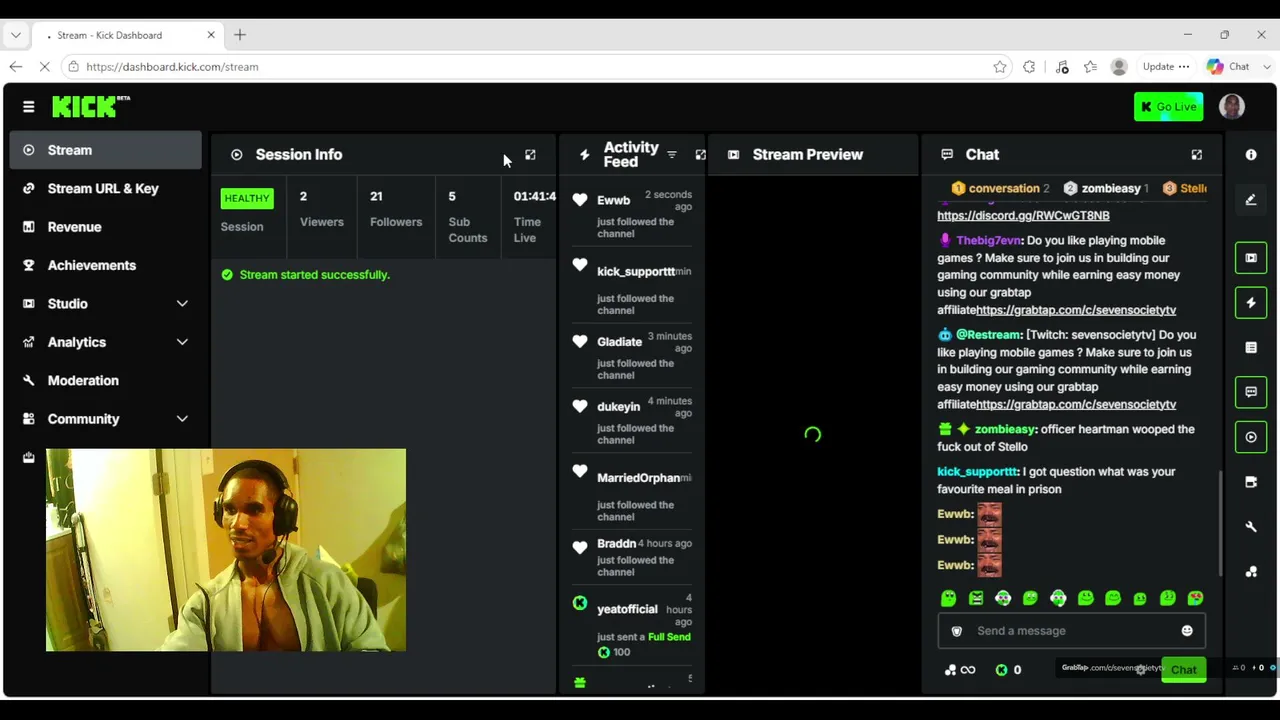This screenshot has height=720, width=1280.
Task: Click dukeyin in the Activity Feed
Action: coord(618,407)
